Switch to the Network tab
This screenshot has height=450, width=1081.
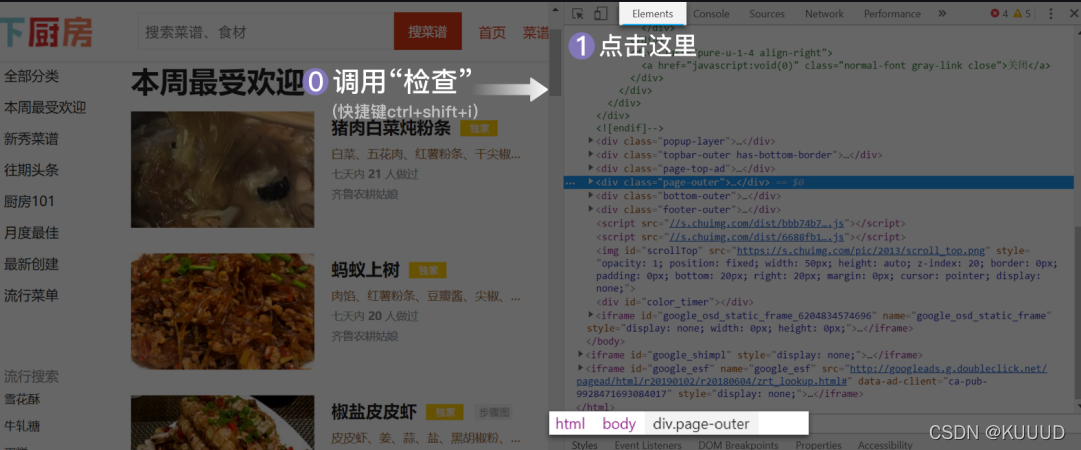click(824, 14)
